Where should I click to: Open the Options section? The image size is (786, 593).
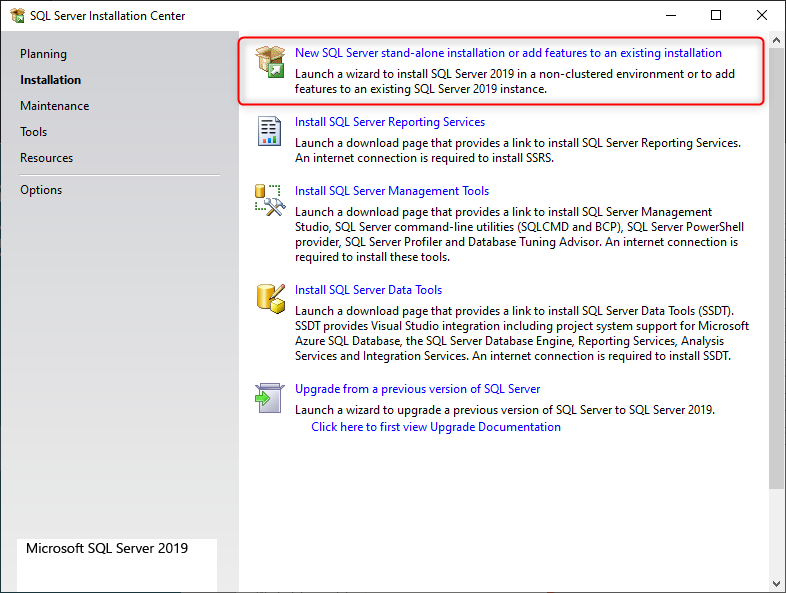click(41, 190)
